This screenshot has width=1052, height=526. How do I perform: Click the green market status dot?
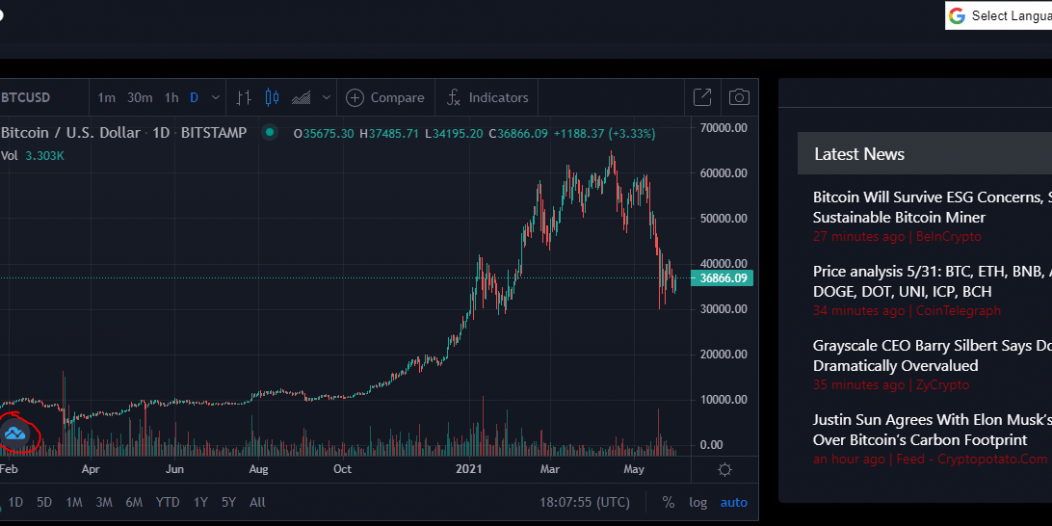pos(270,133)
